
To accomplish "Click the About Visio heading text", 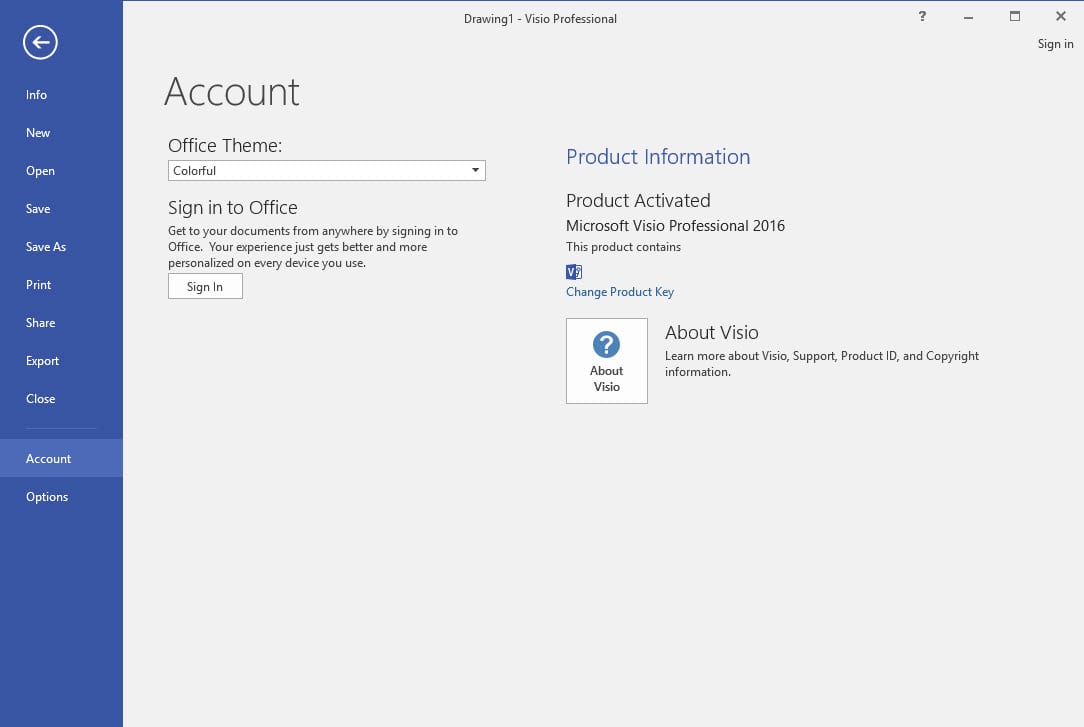I will (x=711, y=332).
